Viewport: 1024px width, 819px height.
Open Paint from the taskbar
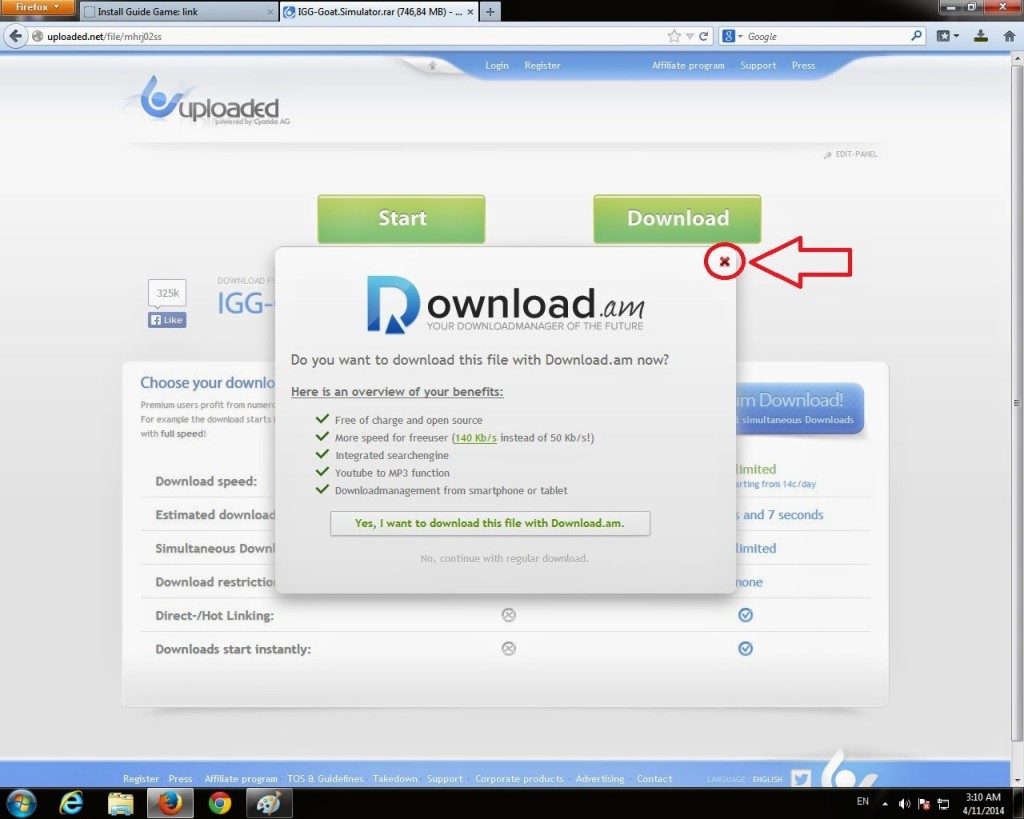268,803
